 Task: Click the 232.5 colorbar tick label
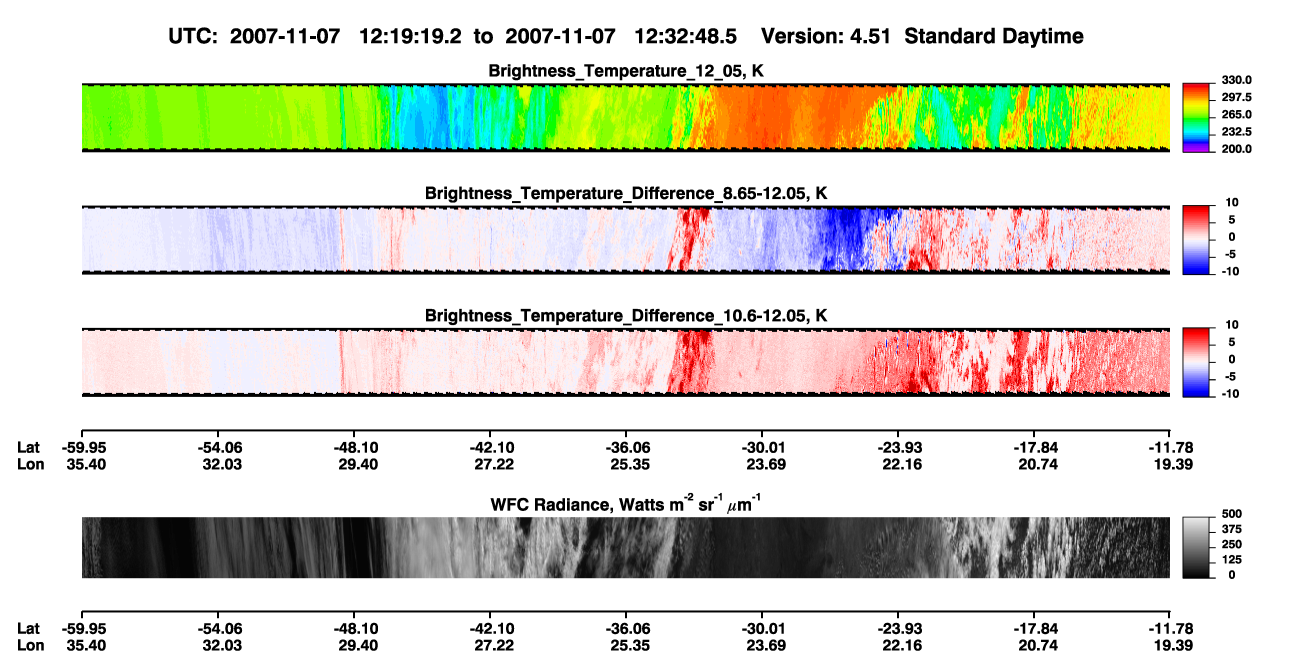click(x=1237, y=131)
